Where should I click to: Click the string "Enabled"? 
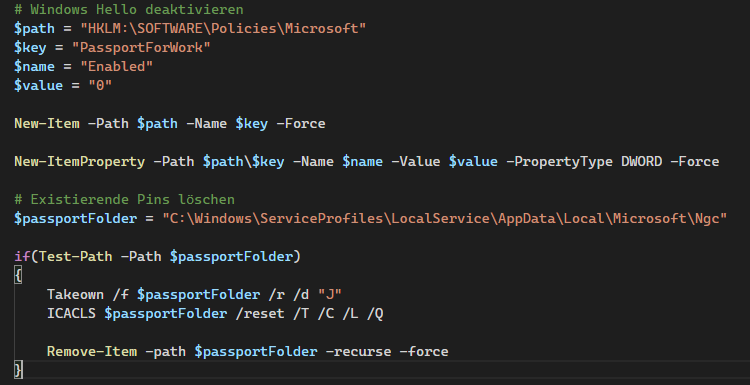(x=116, y=66)
